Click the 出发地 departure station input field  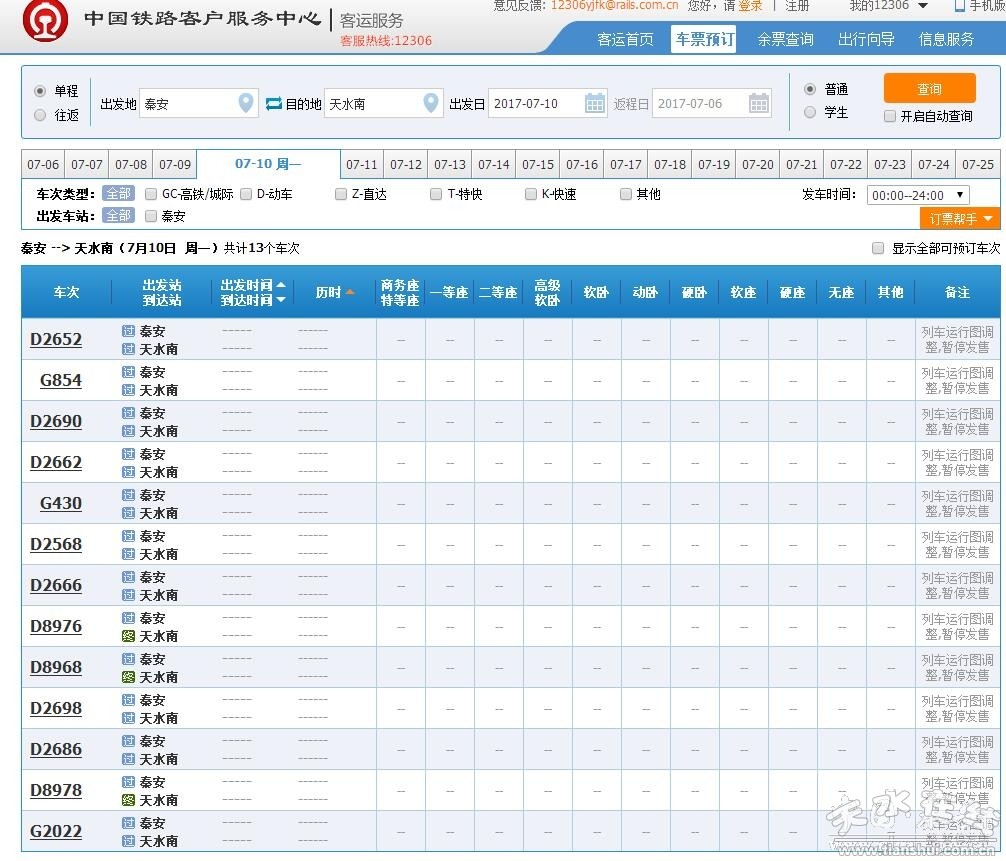click(x=188, y=103)
